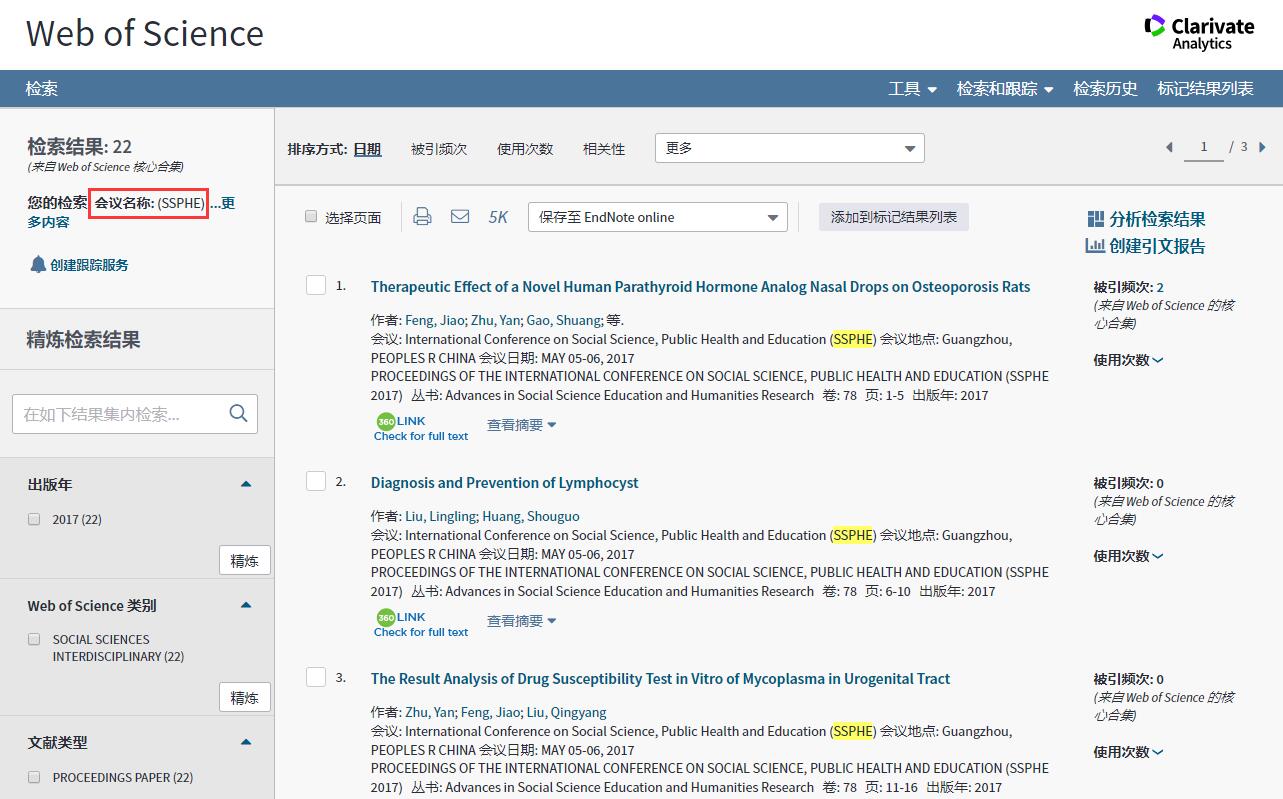
Task: Sort results by 相关性
Action: (604, 149)
